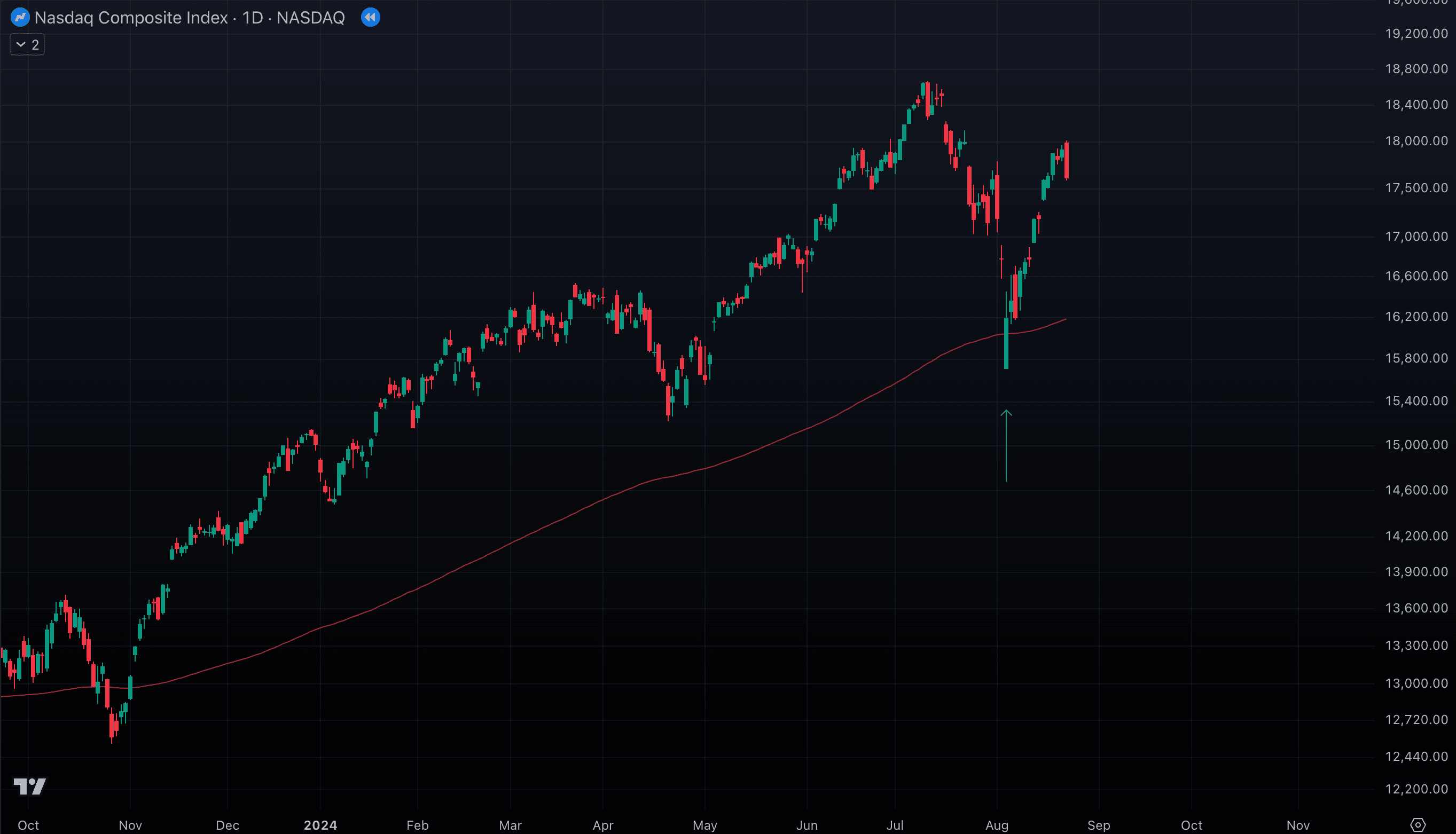Click the TradingView logo watermark

pyautogui.click(x=29, y=786)
